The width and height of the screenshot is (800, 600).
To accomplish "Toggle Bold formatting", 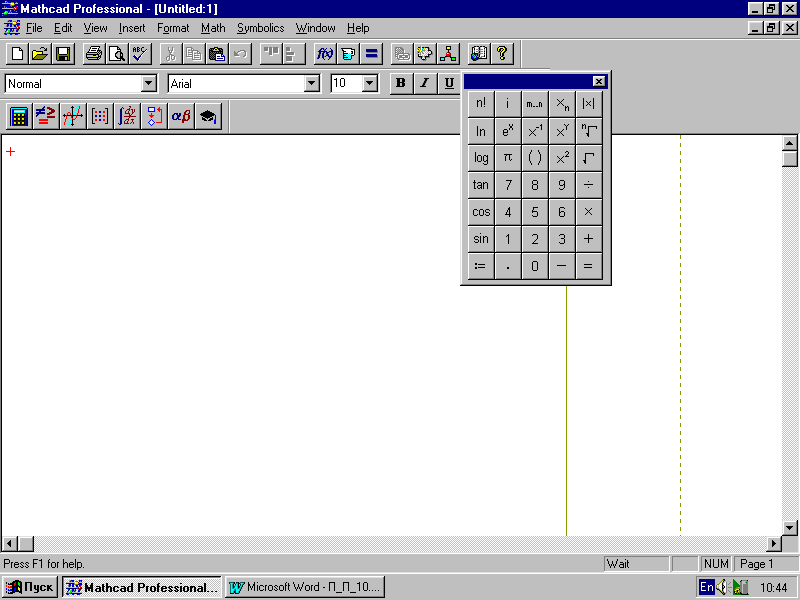I will (x=401, y=83).
